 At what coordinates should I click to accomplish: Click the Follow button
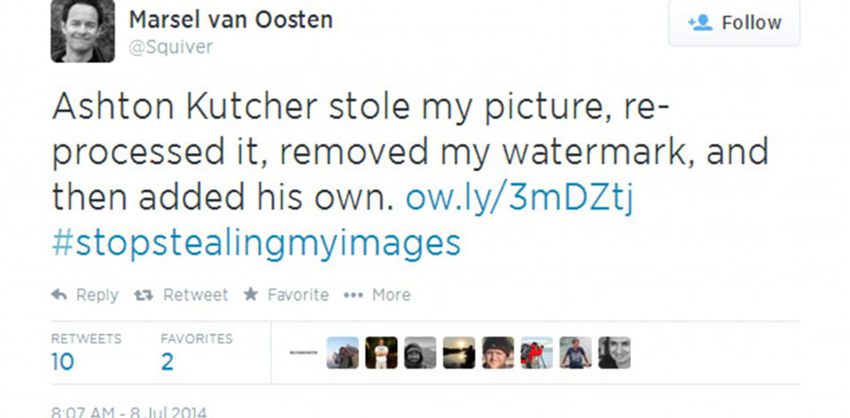click(734, 23)
